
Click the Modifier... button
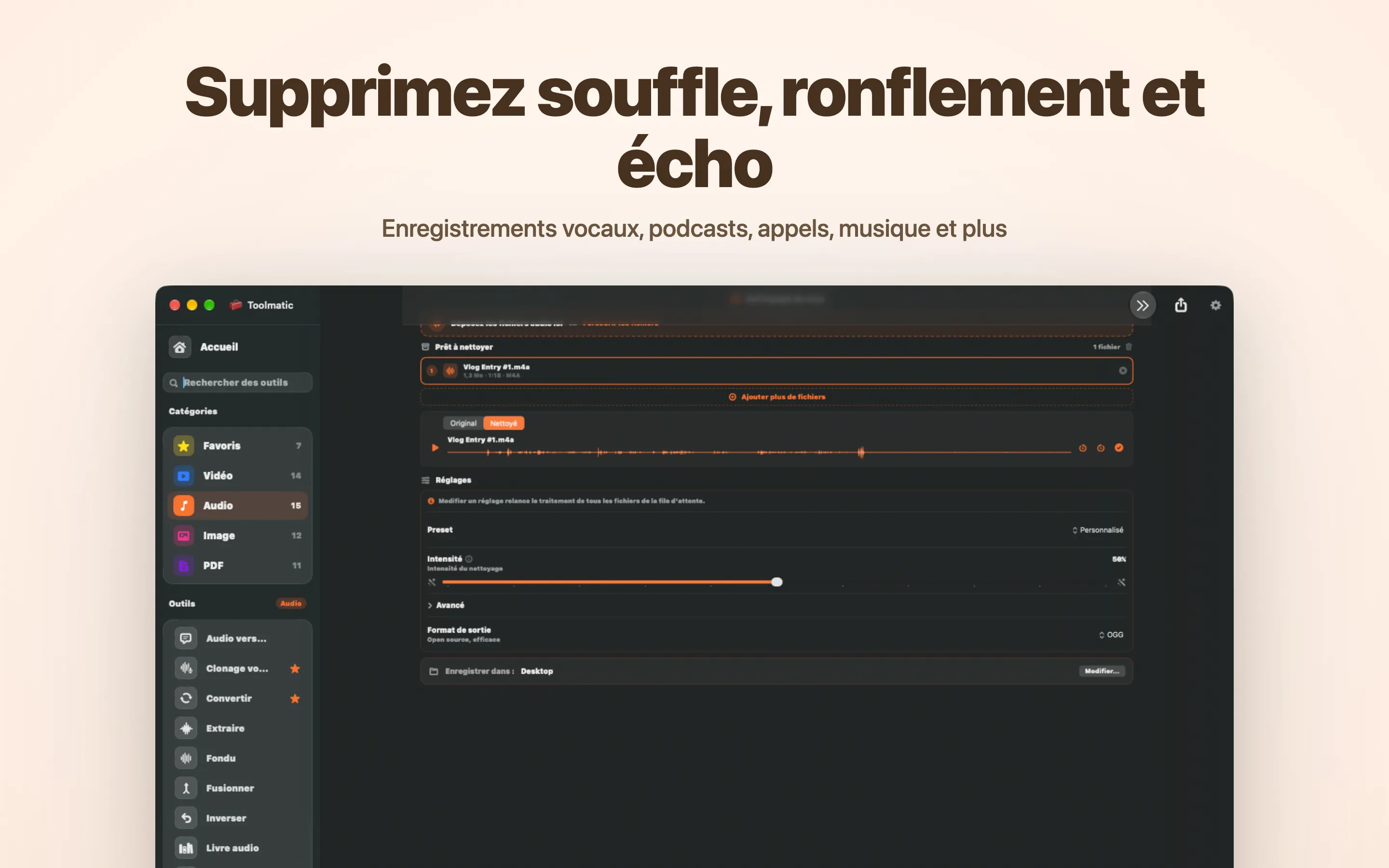1102,671
